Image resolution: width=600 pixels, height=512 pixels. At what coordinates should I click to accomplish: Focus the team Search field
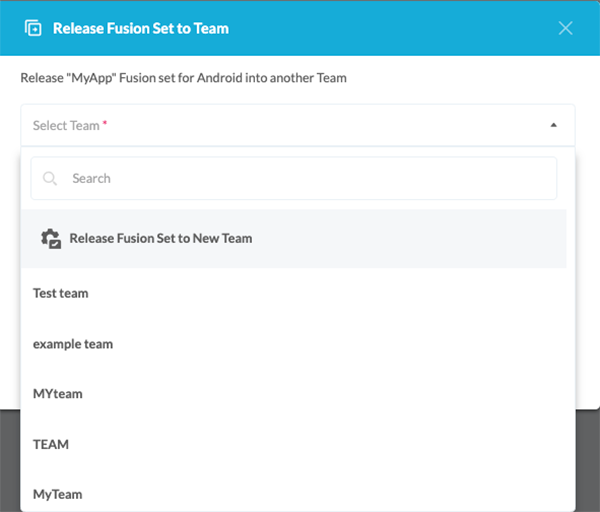click(x=300, y=178)
